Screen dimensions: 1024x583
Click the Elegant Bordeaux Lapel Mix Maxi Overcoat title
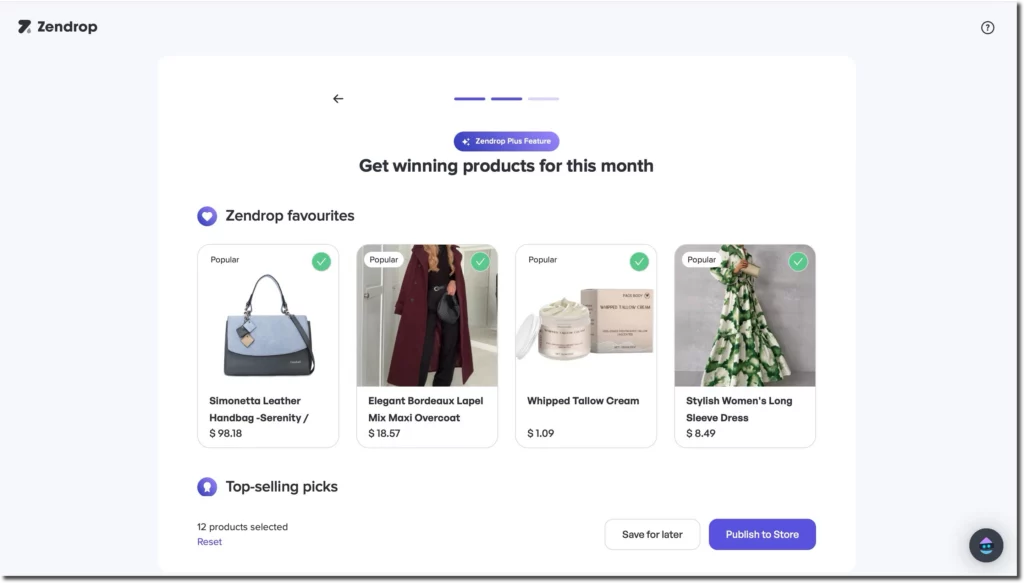point(426,409)
